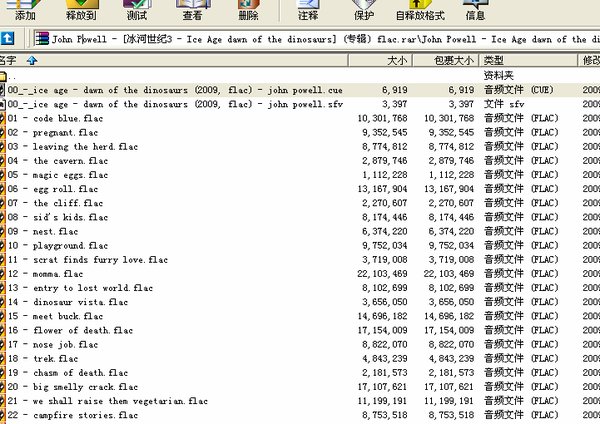Click the size value 6,919 of the cue file
The width and height of the screenshot is (600, 424).
(x=395, y=90)
